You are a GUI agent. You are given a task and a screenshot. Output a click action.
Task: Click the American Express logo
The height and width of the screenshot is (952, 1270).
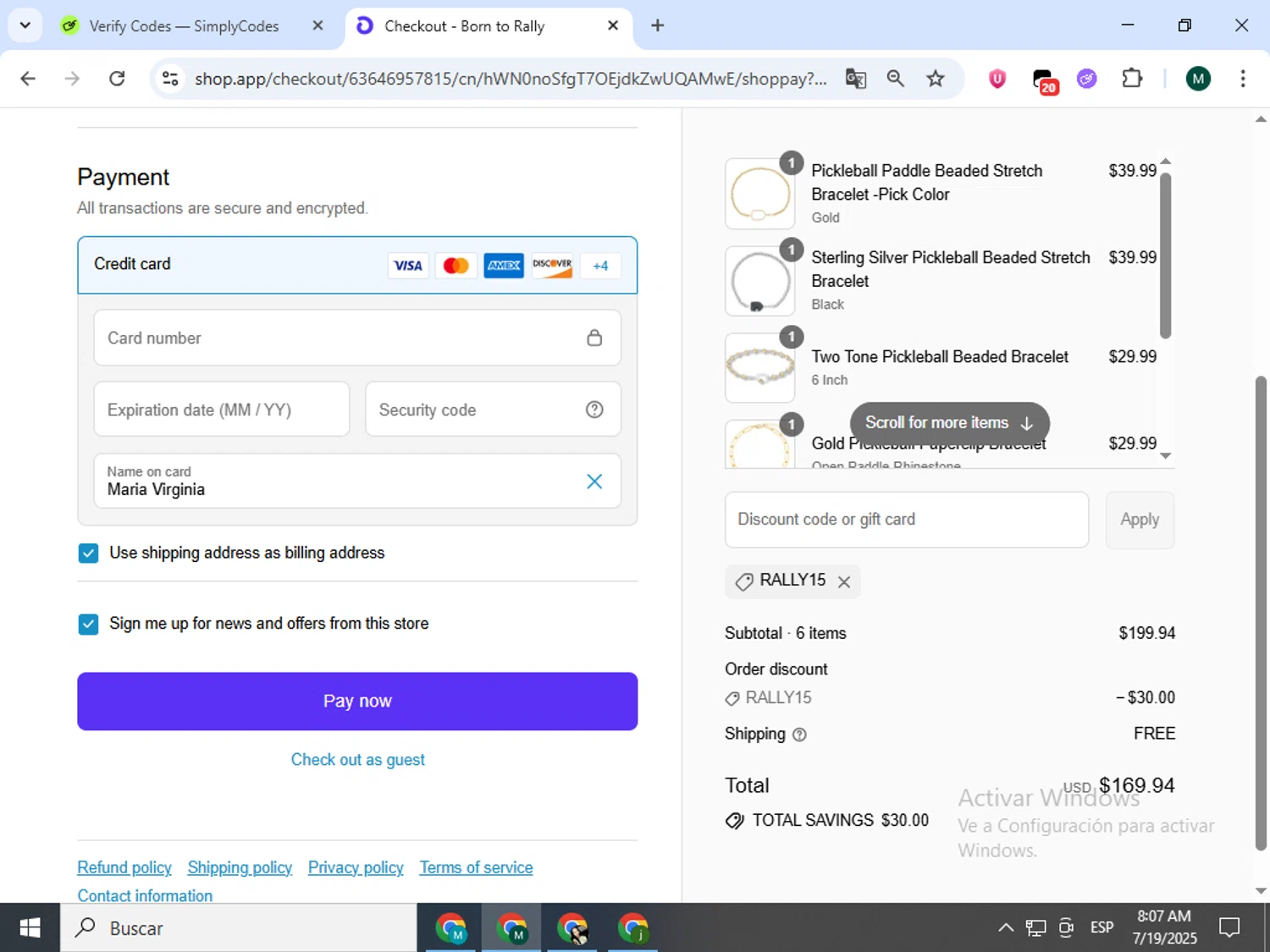tap(504, 266)
